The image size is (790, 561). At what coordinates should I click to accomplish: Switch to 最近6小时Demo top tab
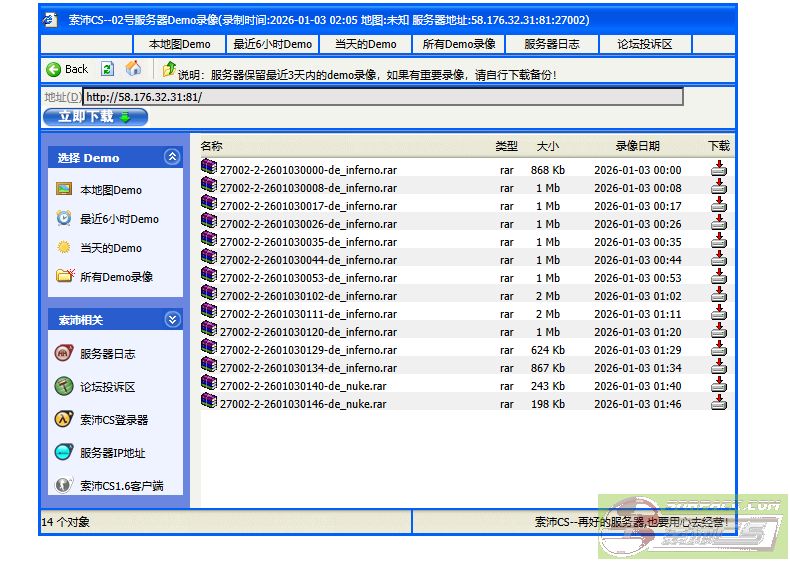(273, 44)
